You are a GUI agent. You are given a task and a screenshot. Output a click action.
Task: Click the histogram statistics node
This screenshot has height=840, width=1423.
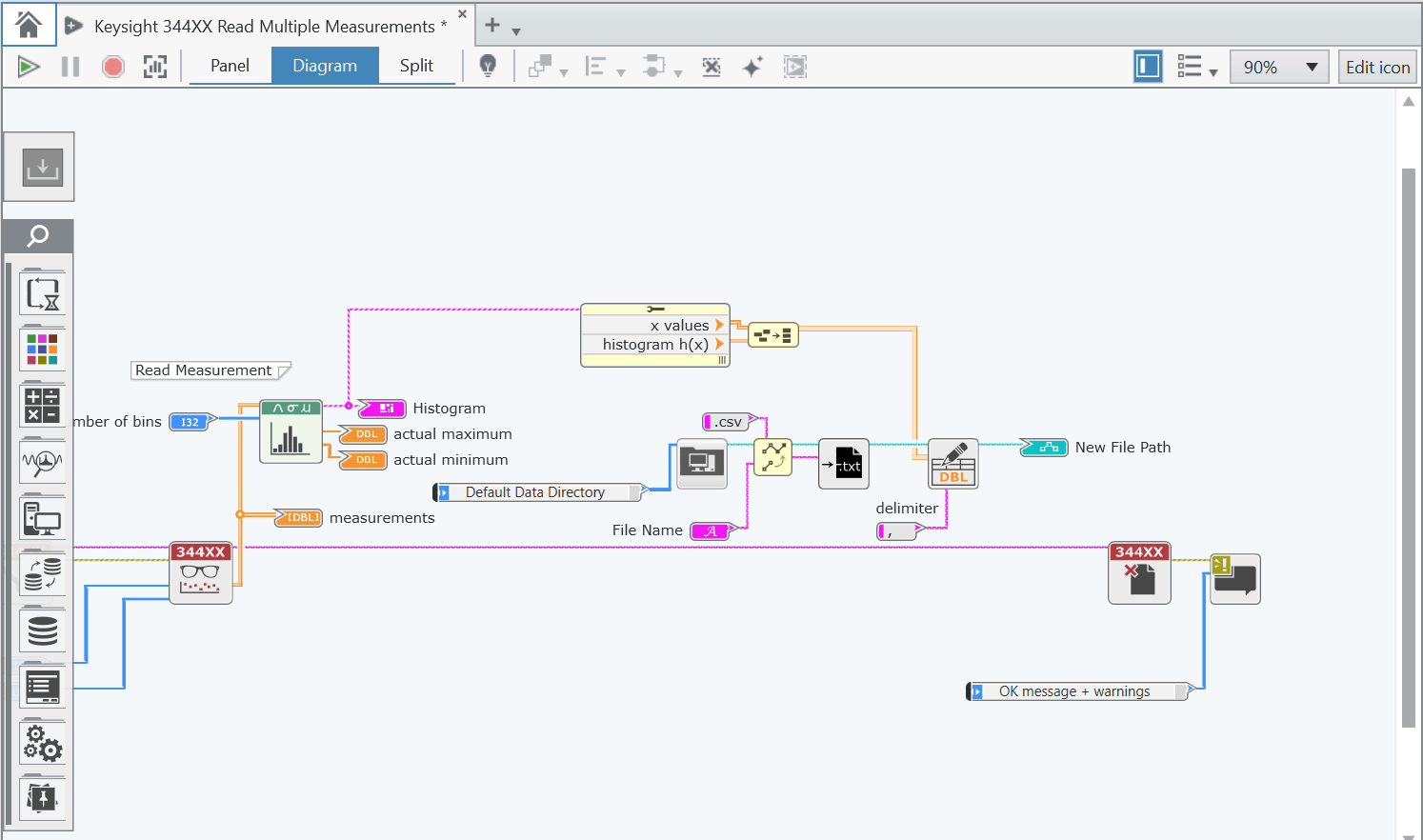291,432
